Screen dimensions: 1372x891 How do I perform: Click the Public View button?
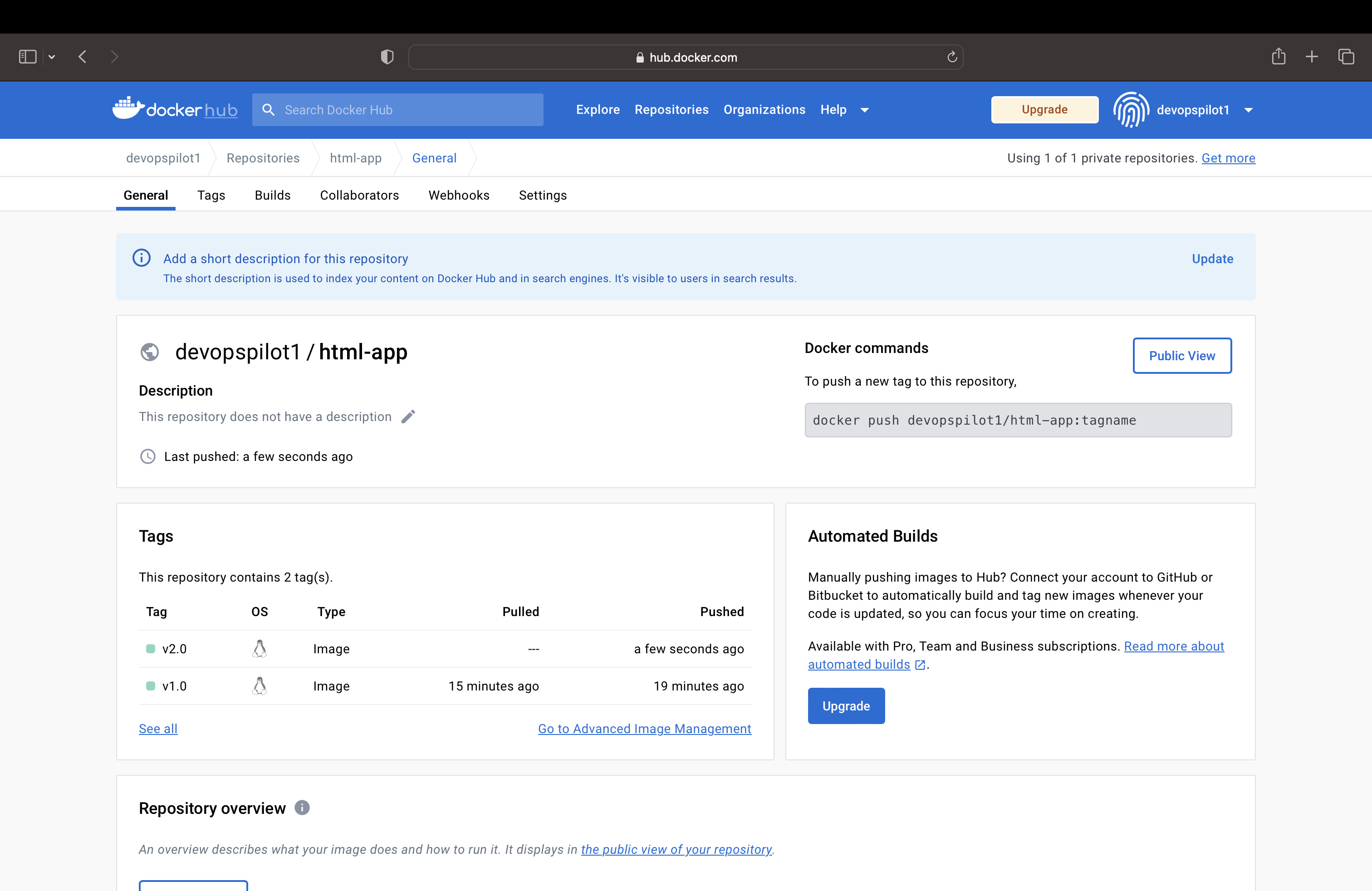[x=1182, y=356]
